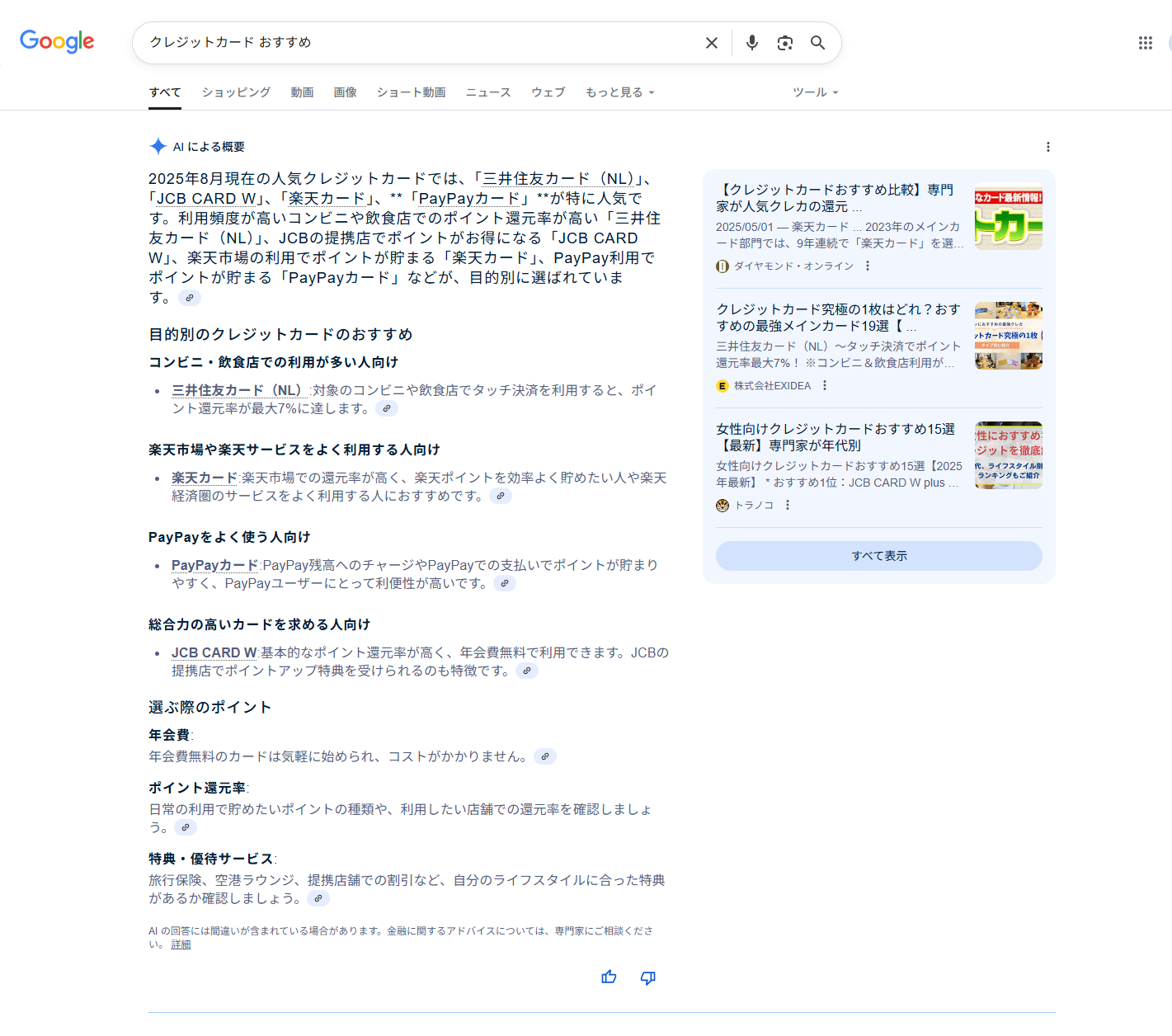Open the 詳細 link in disclaimer

pyautogui.click(x=181, y=944)
